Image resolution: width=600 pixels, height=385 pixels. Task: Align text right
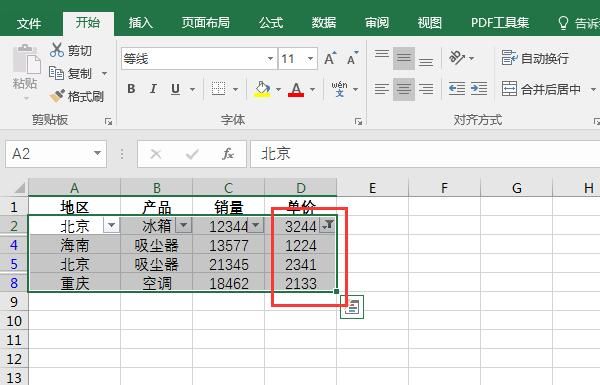tap(426, 89)
